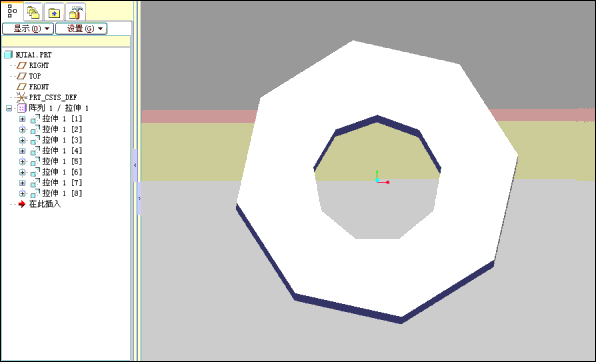Switch to the Model Tree tab
This screenshot has height=362, width=596.
(x=12, y=11)
